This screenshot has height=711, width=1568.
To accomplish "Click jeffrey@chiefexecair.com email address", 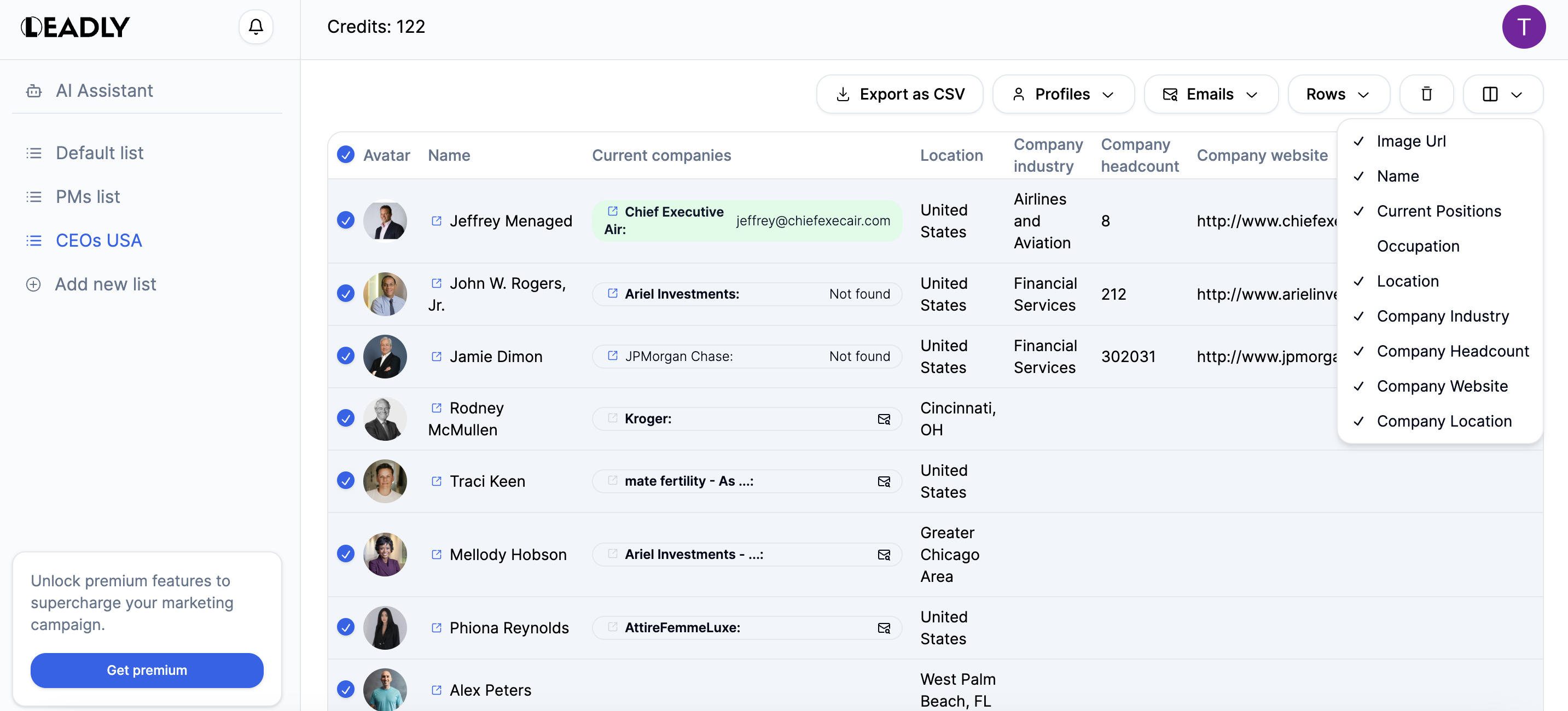I will [x=812, y=220].
